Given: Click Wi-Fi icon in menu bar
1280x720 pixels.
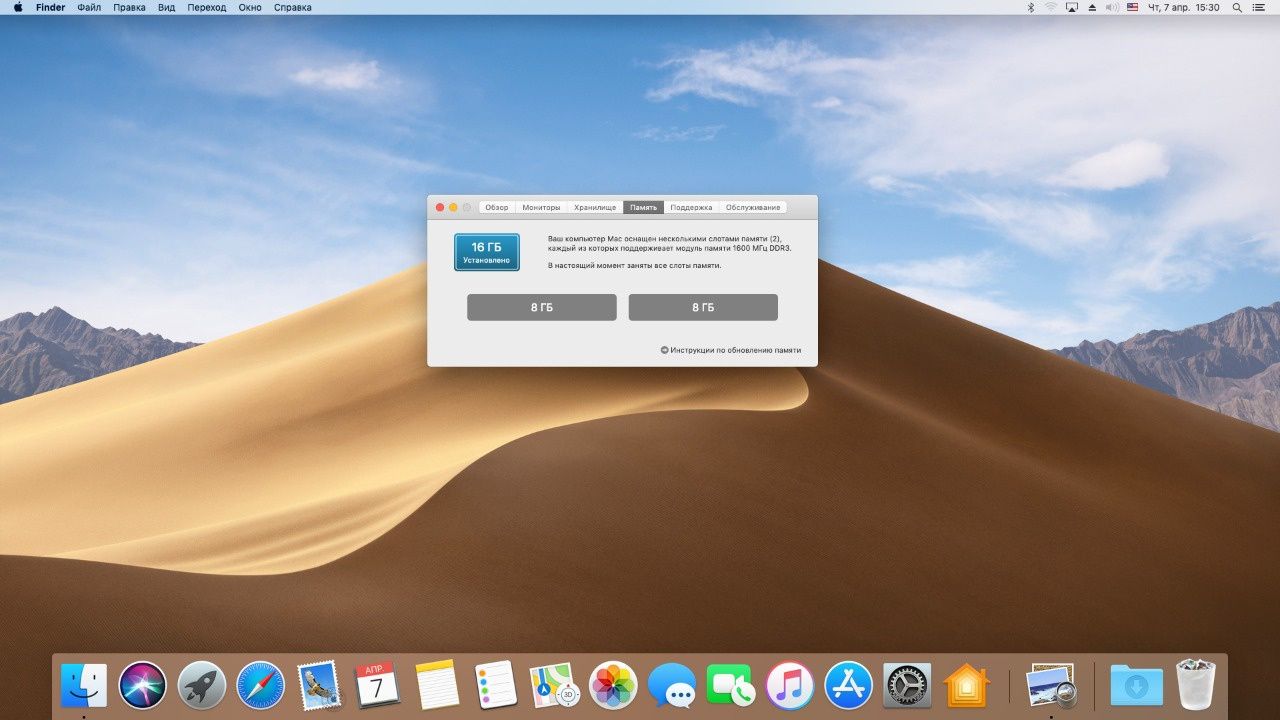Looking at the screenshot, I should pyautogui.click(x=1051, y=7).
